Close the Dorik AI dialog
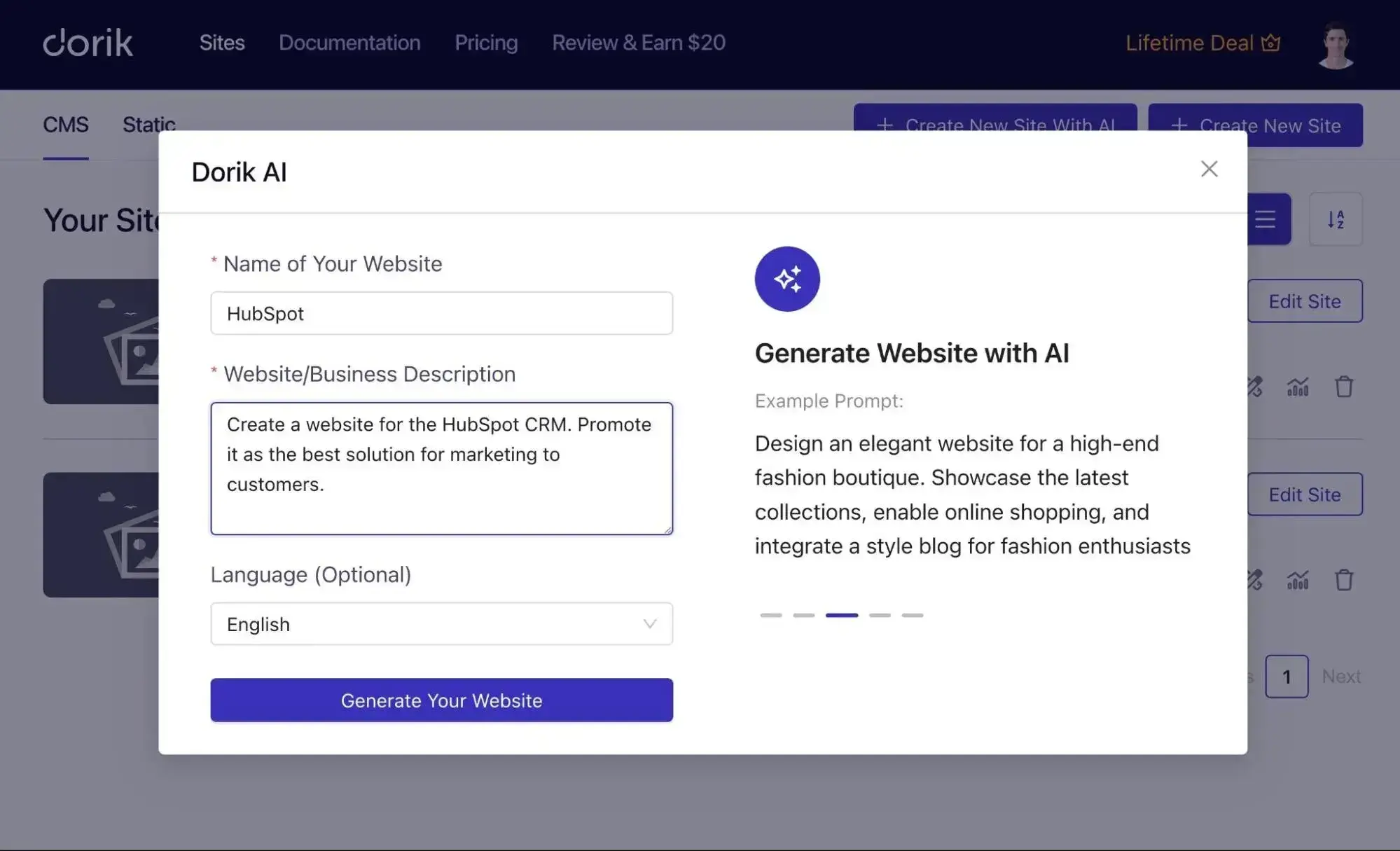1400x851 pixels. point(1209,169)
